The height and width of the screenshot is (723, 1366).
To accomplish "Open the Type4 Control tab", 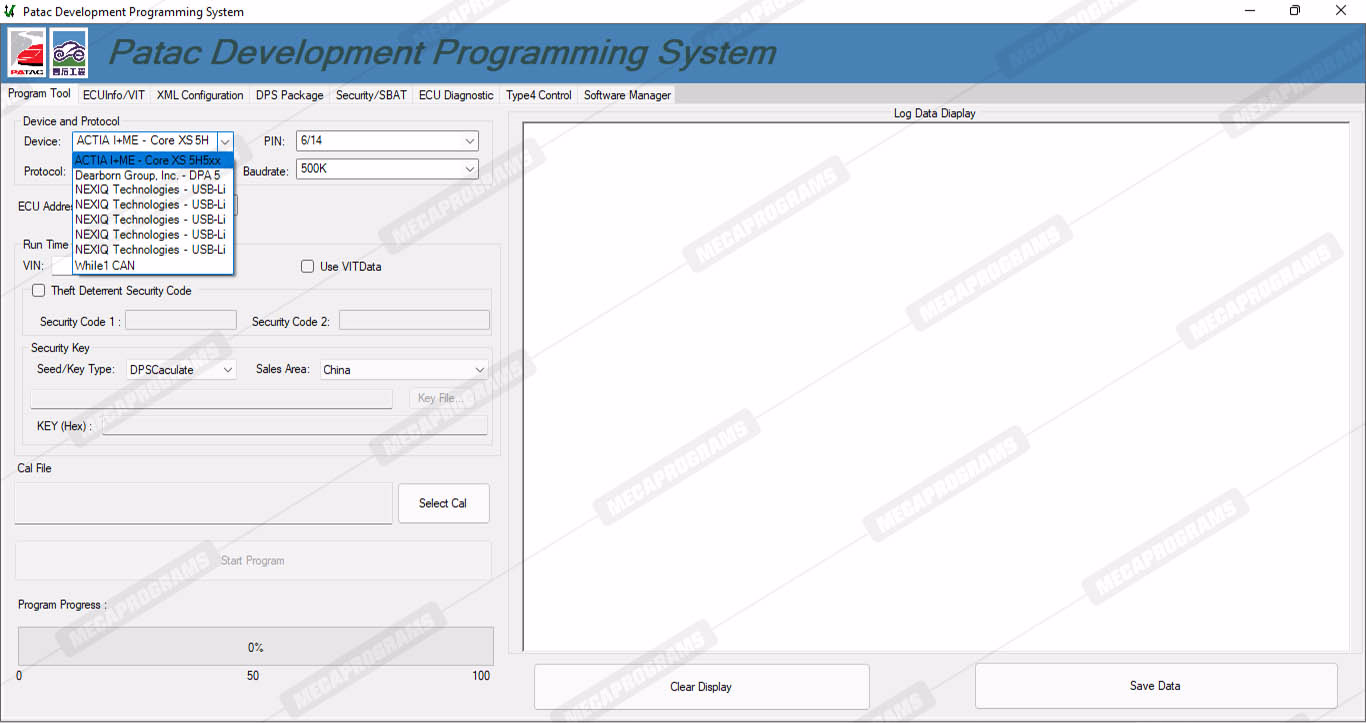I will pos(539,95).
